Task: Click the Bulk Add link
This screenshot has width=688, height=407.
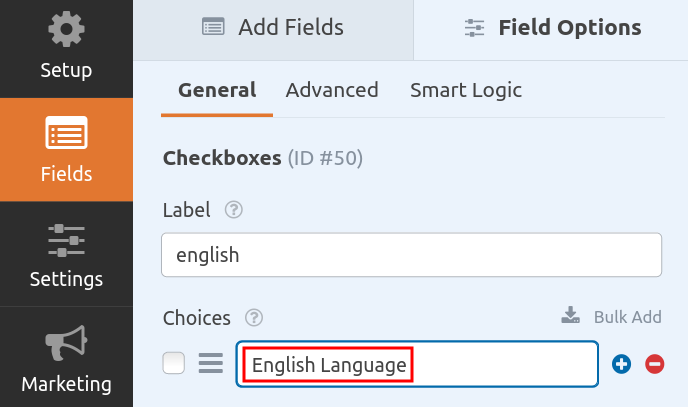Action: 627,317
